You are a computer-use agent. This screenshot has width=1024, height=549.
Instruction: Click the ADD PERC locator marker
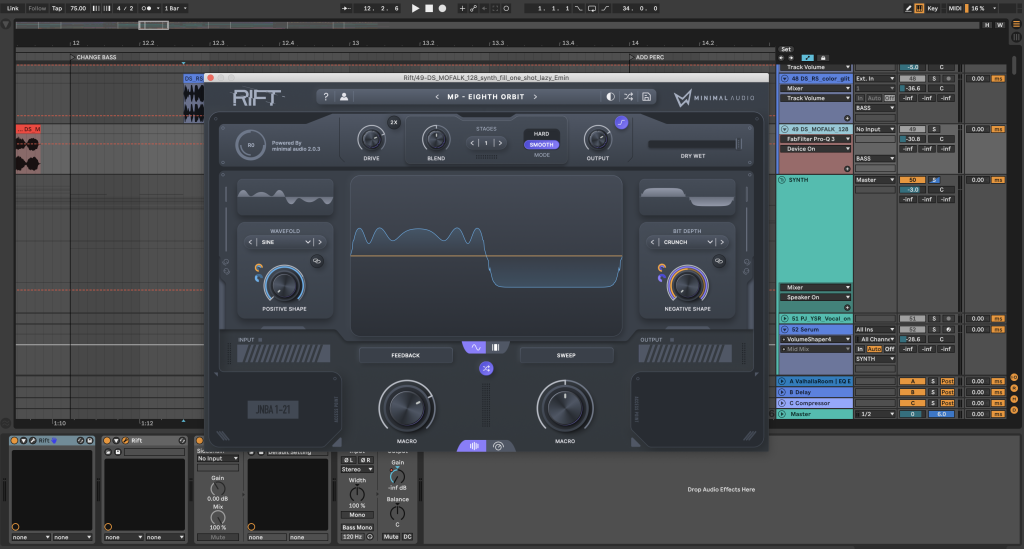[x=647, y=57]
